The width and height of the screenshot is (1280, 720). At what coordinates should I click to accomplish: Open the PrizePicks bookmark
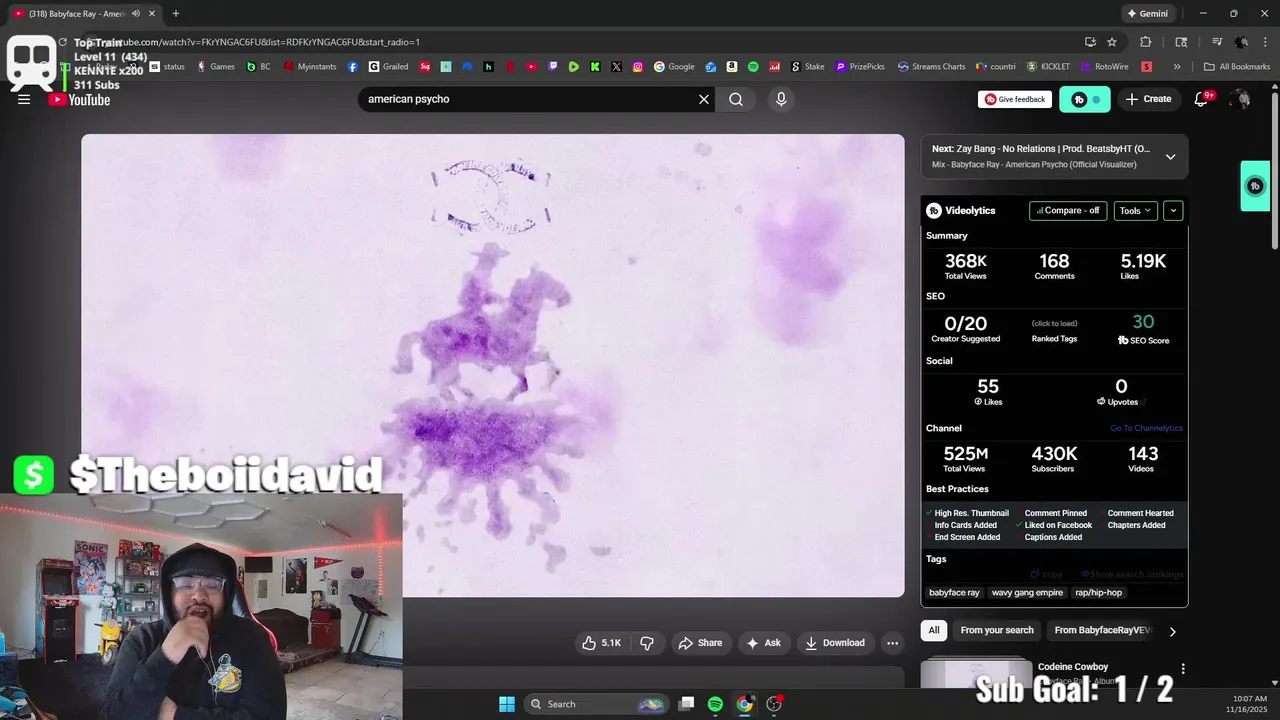point(860,67)
